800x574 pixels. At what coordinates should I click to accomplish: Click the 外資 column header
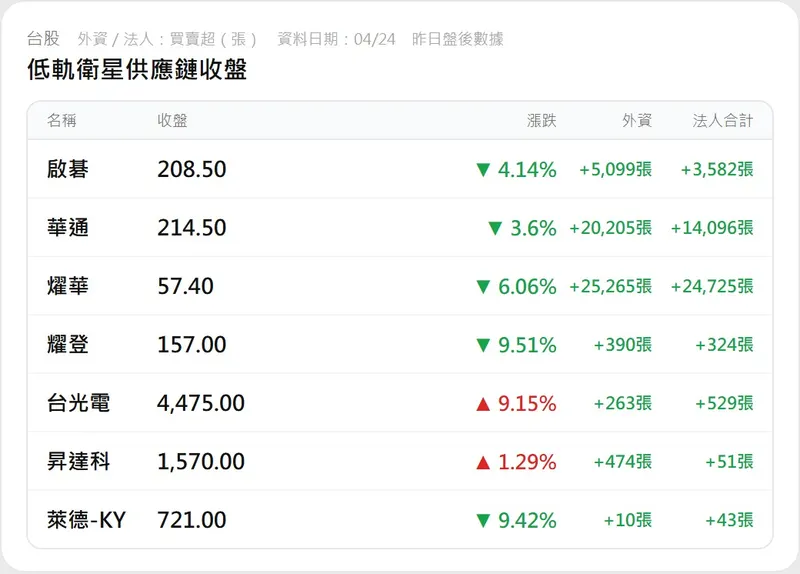(x=637, y=120)
